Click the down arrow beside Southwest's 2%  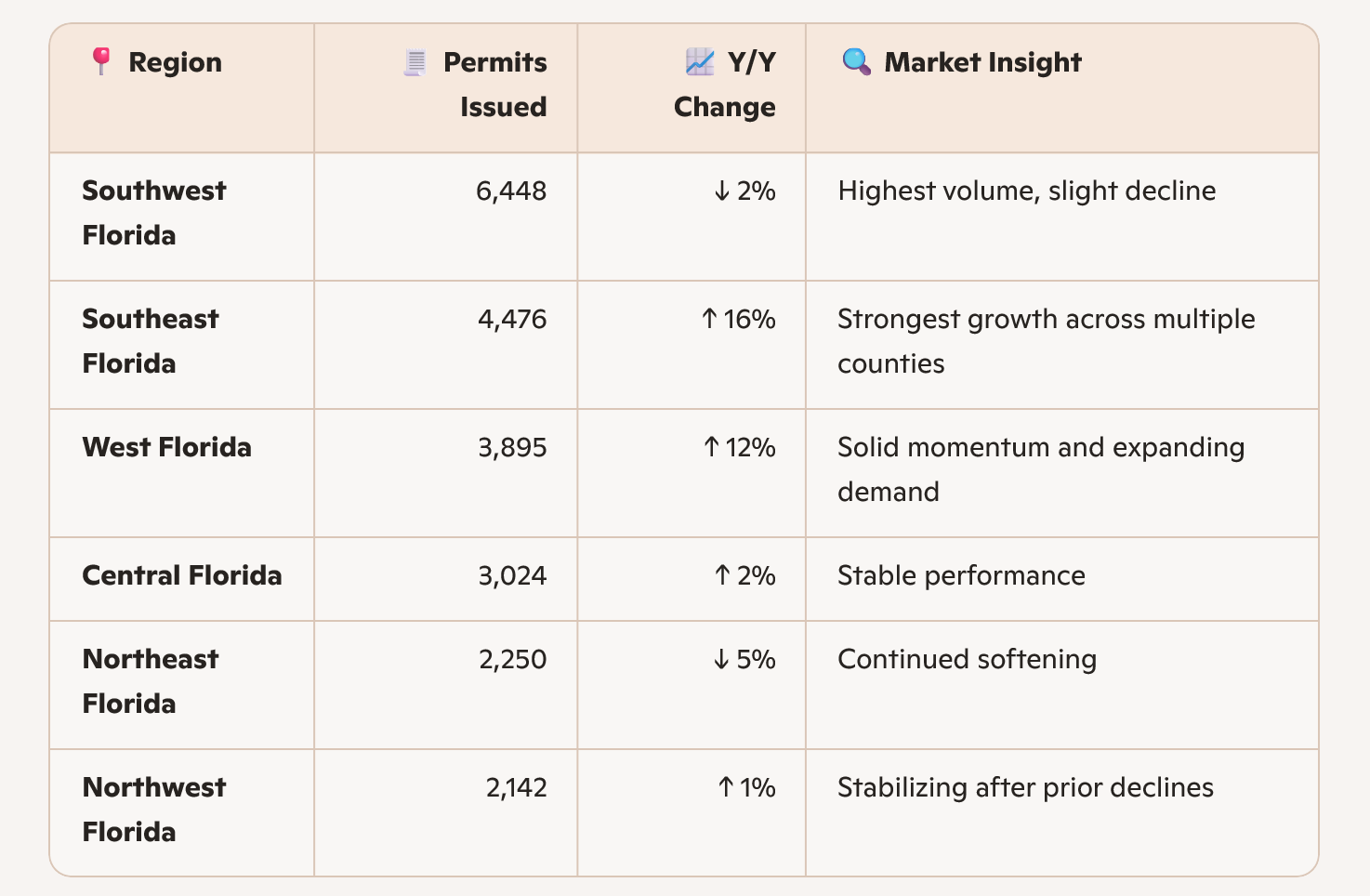click(x=721, y=191)
